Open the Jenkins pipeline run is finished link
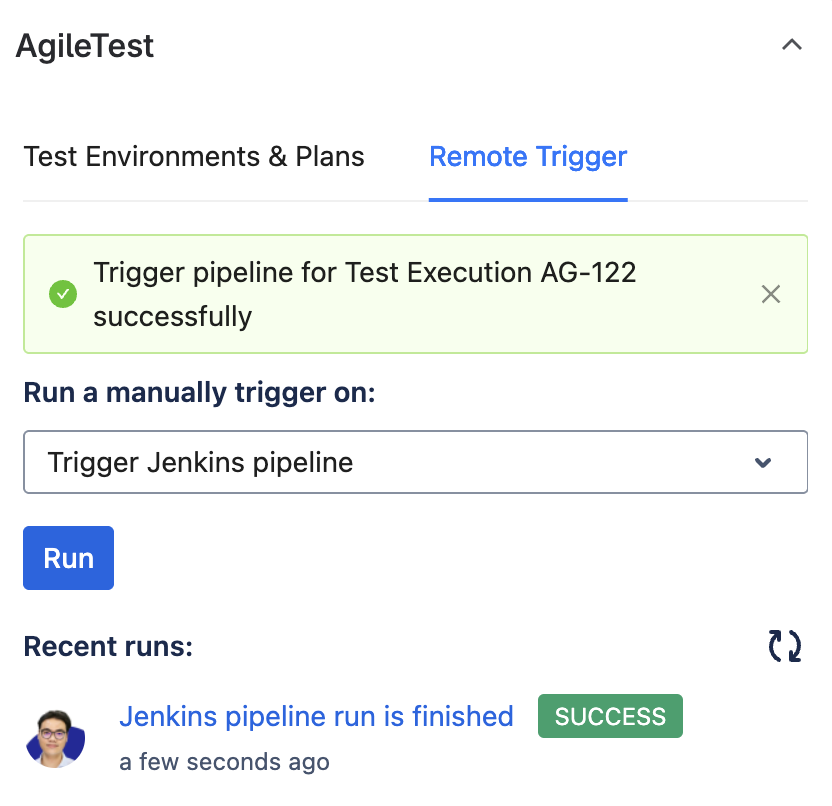Image resolution: width=832 pixels, height=806 pixels. click(316, 716)
